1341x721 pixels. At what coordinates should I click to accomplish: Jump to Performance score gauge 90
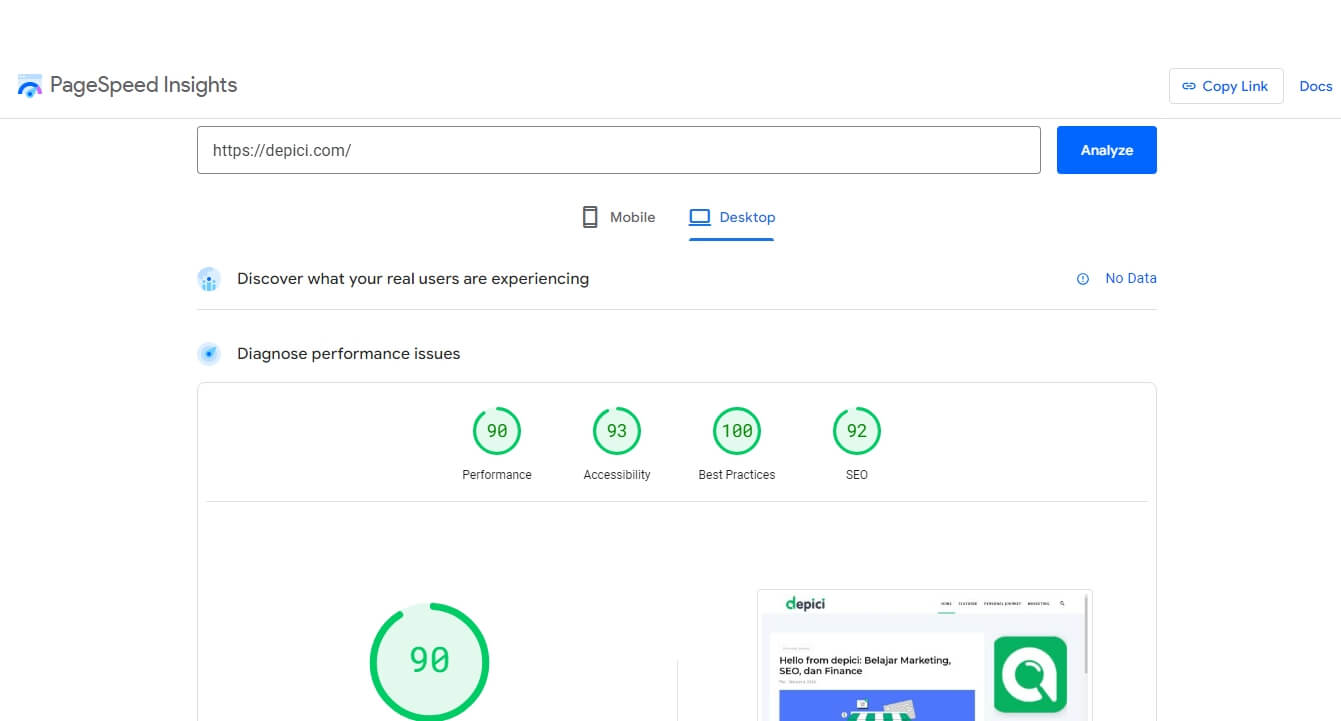tap(497, 431)
